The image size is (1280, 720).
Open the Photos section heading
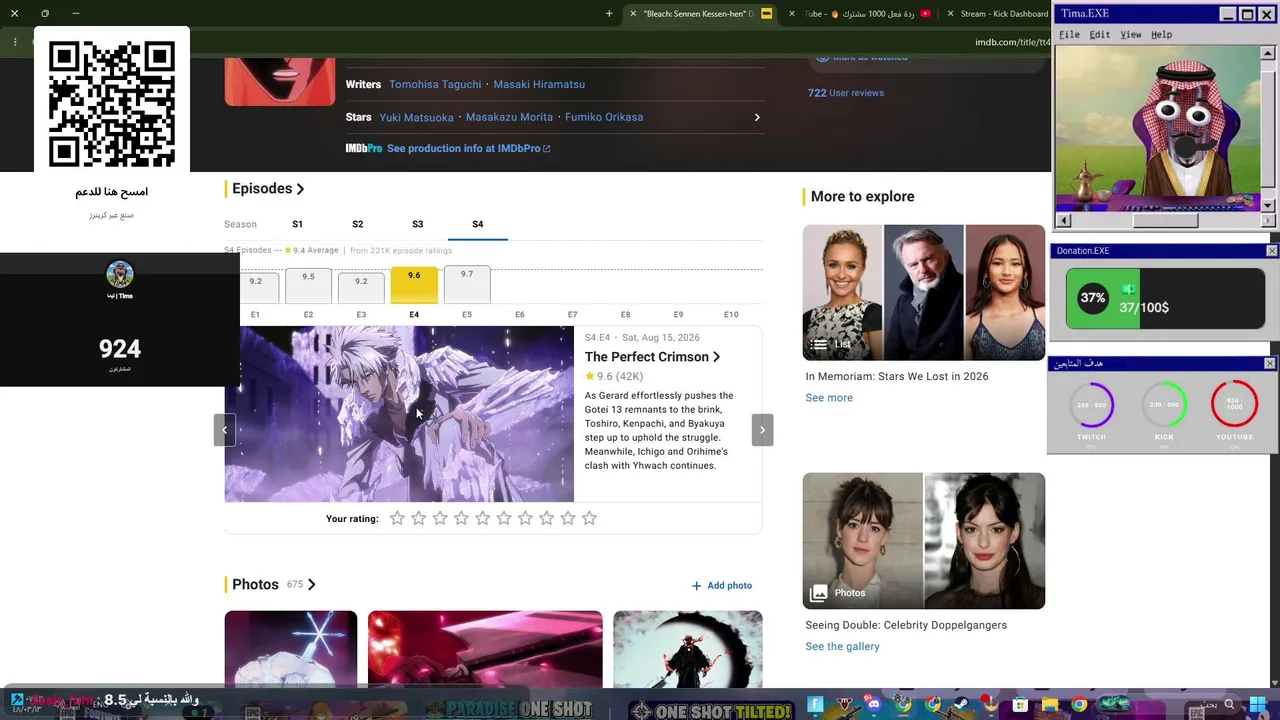click(x=273, y=584)
